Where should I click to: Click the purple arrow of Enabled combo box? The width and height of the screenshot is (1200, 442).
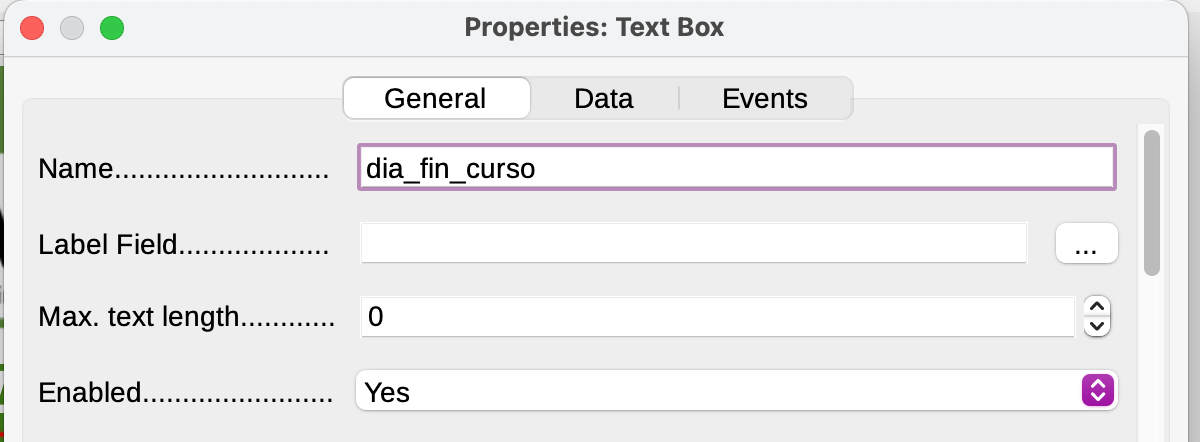point(1098,391)
